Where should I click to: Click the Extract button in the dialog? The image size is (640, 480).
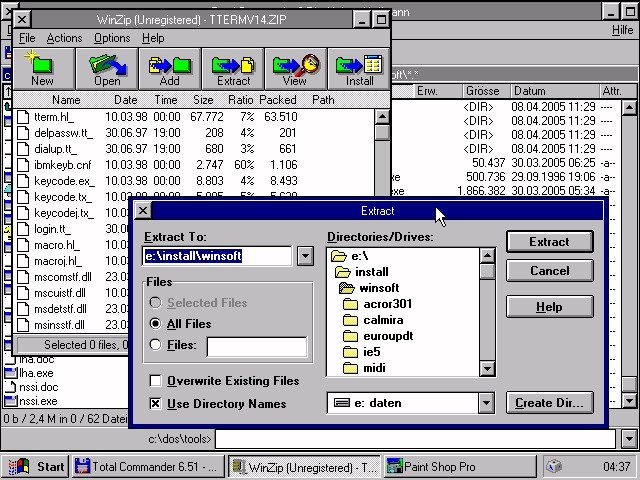[549, 242]
